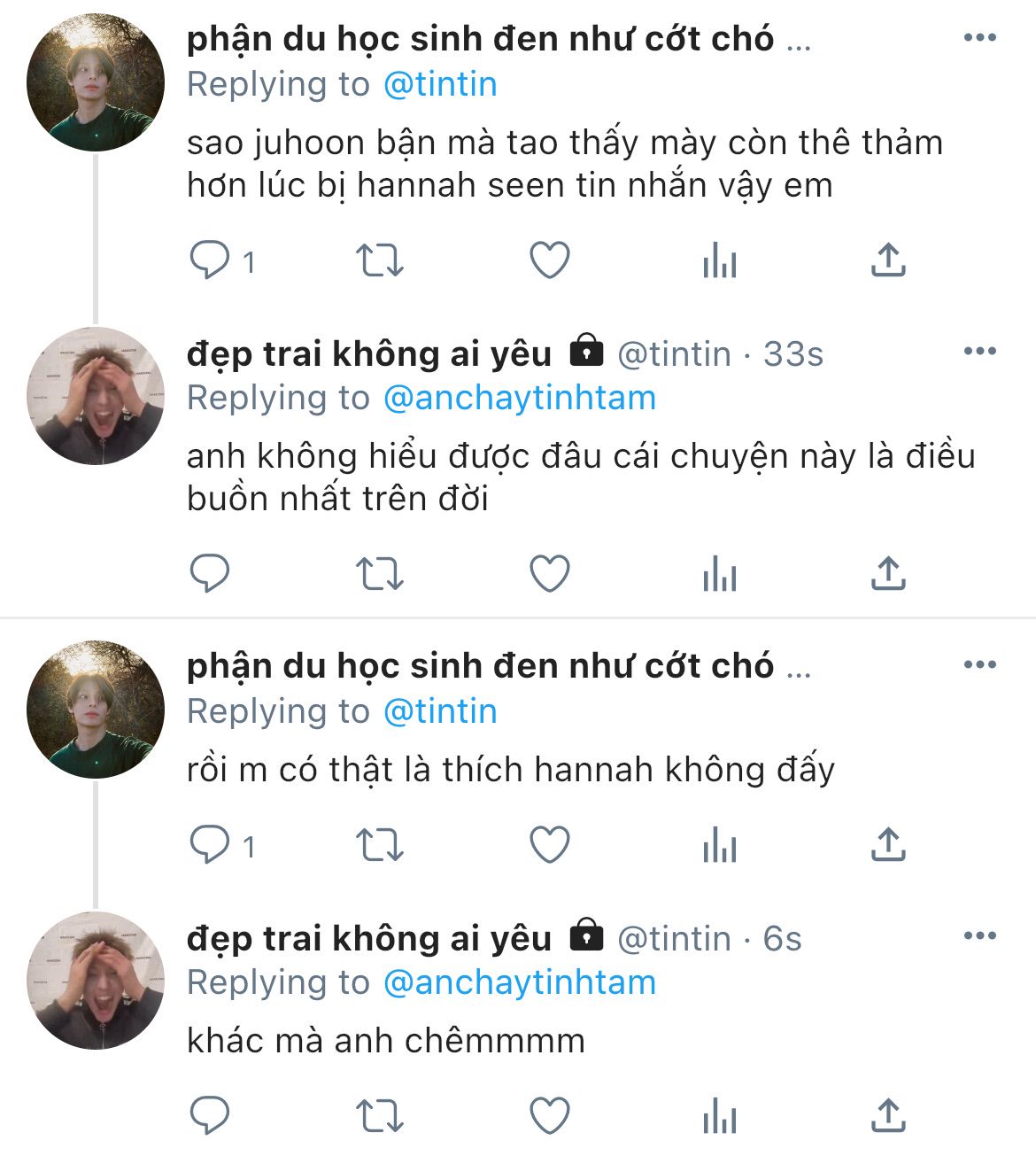This screenshot has height=1156, width=1036.
Task: View analytics of "khác mà anh chêmmmm" tweet
Action: [719, 1115]
